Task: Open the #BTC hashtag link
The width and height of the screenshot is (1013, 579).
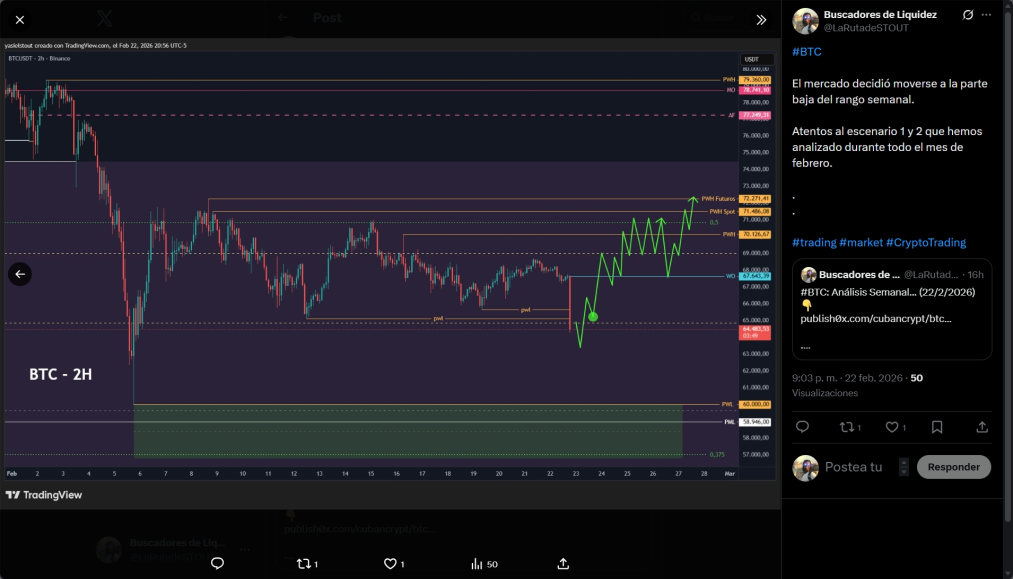Action: (x=807, y=52)
